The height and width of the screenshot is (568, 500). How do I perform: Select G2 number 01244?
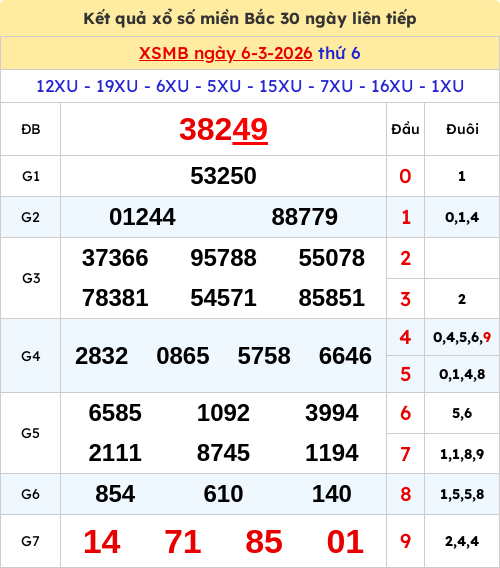142,217
